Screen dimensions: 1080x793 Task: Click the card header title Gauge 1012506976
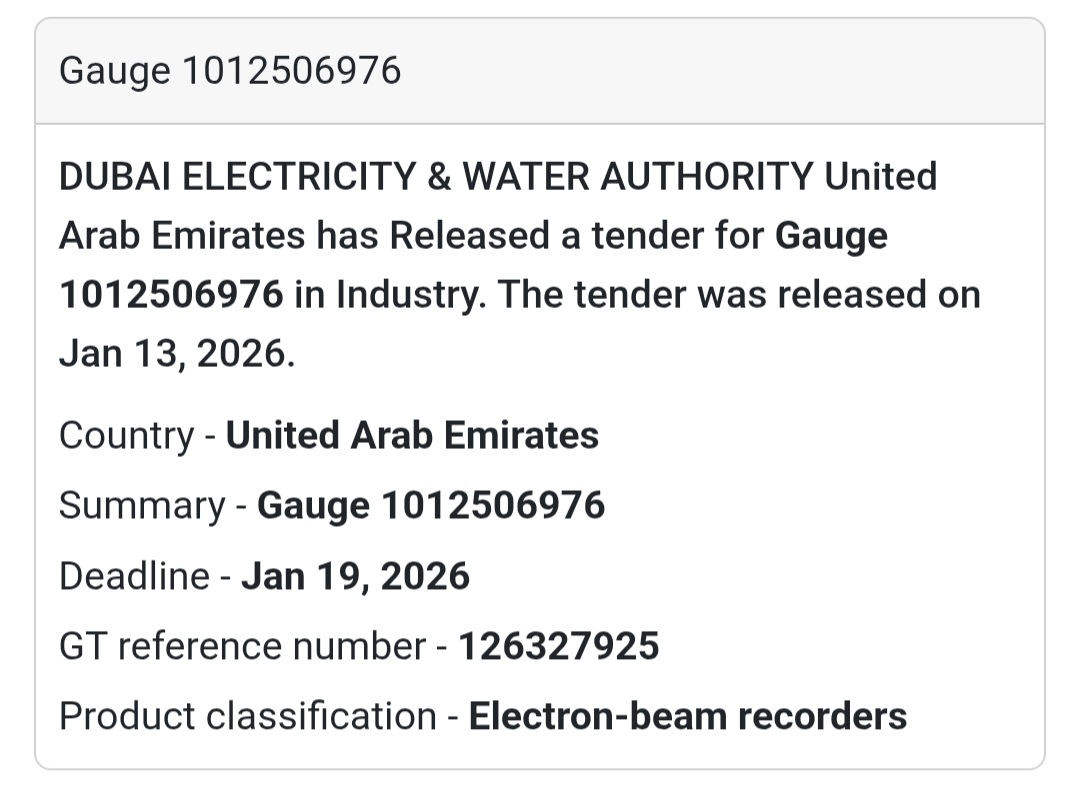tap(230, 71)
